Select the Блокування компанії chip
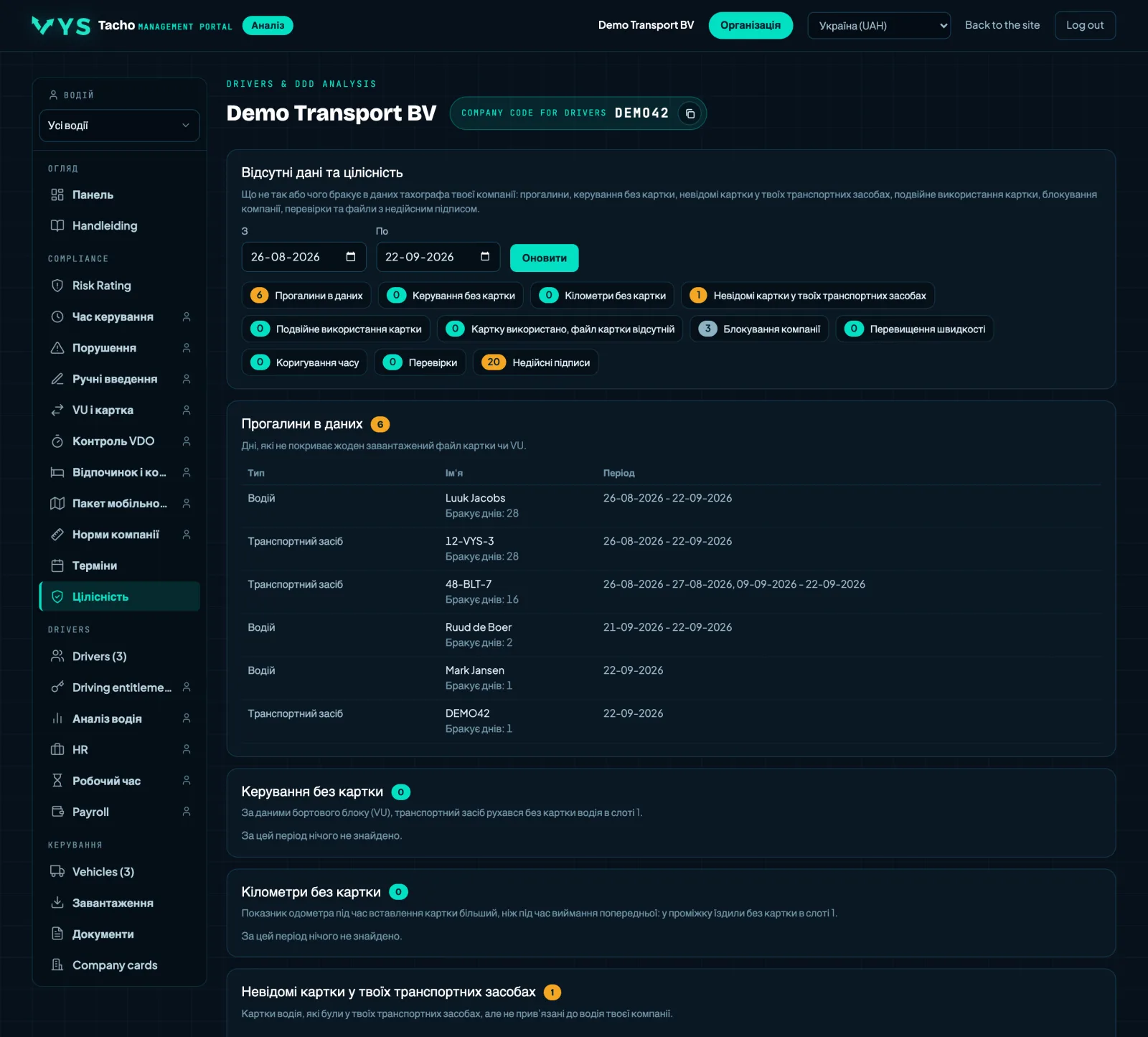 point(759,329)
